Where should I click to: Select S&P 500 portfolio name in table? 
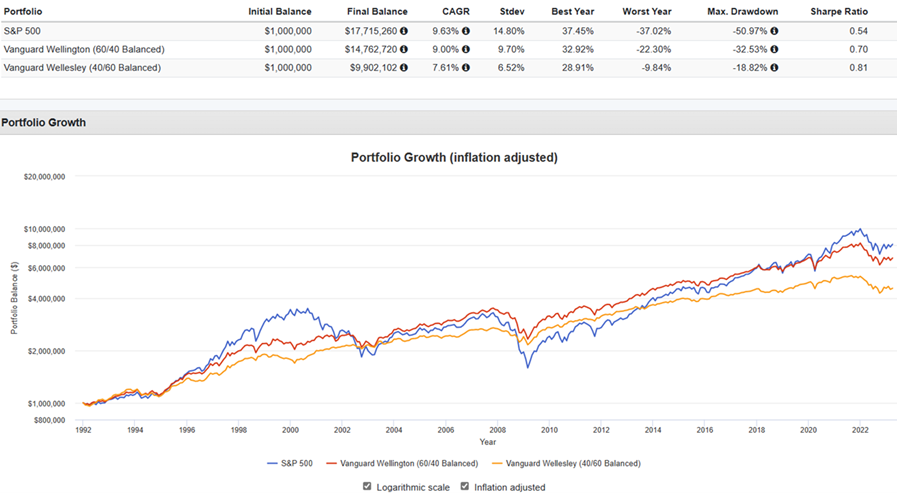tap(24, 31)
